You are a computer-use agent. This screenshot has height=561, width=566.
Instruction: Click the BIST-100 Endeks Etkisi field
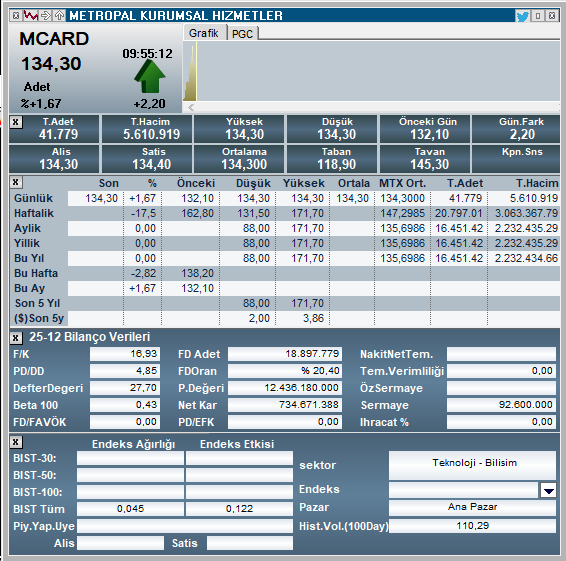[239, 492]
